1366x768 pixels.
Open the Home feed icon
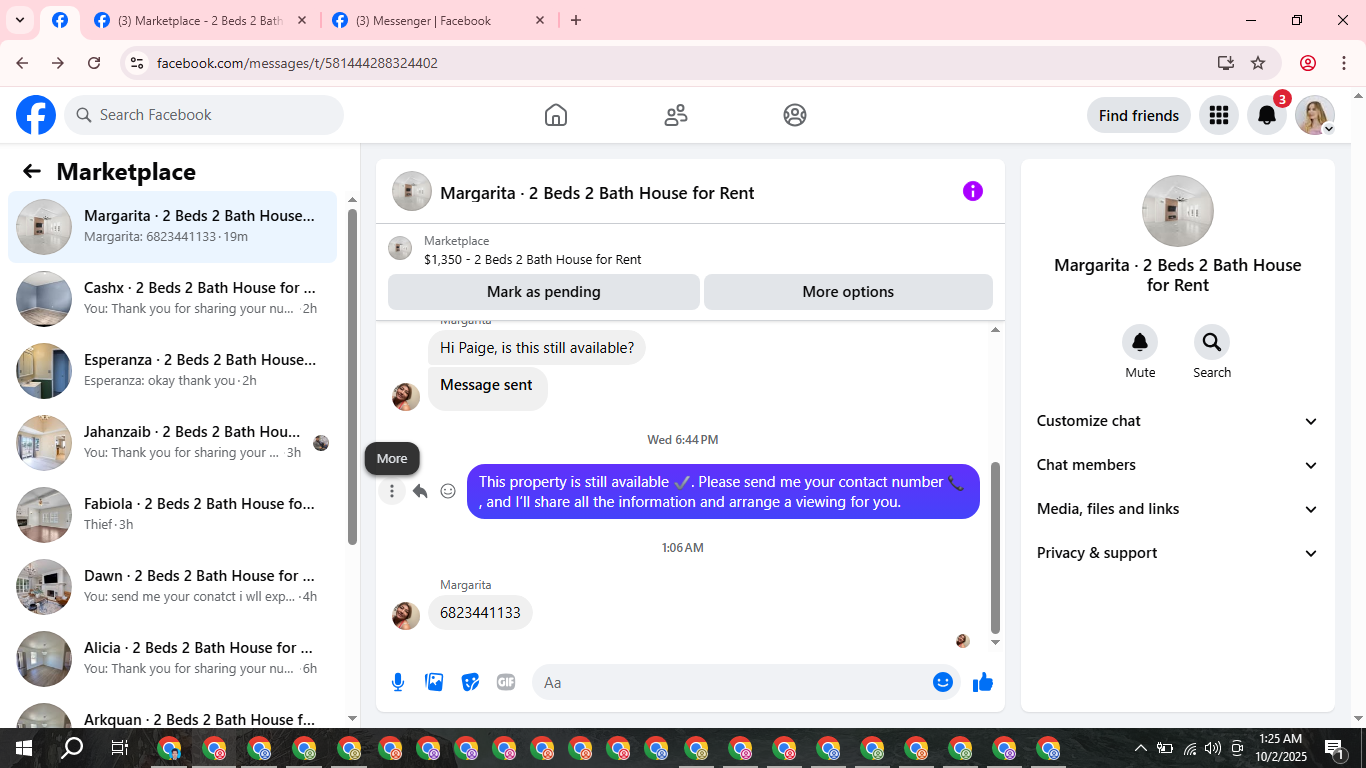tap(556, 115)
